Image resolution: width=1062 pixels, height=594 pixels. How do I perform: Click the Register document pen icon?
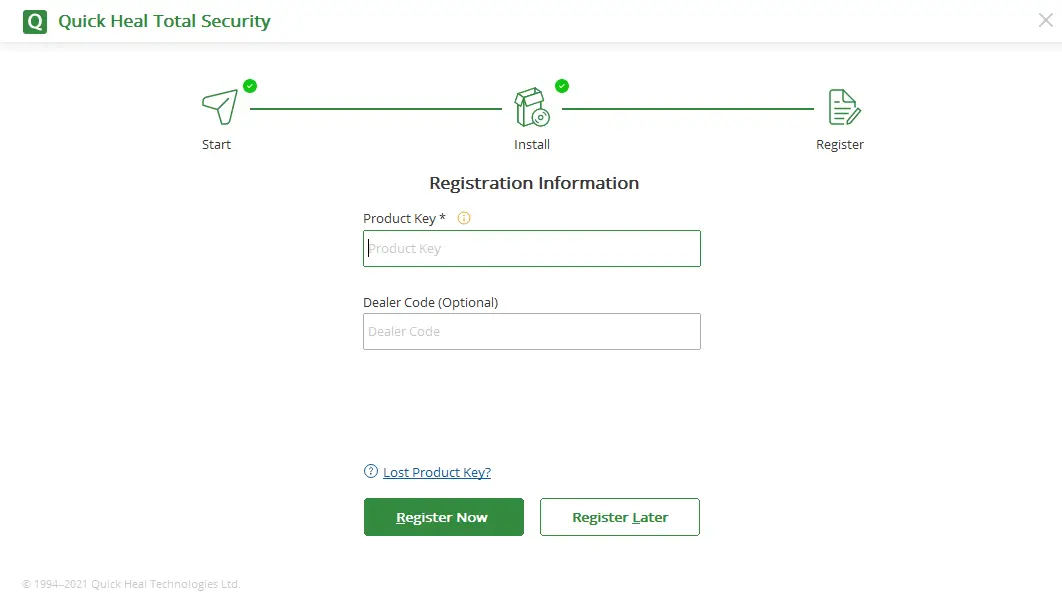(843, 107)
